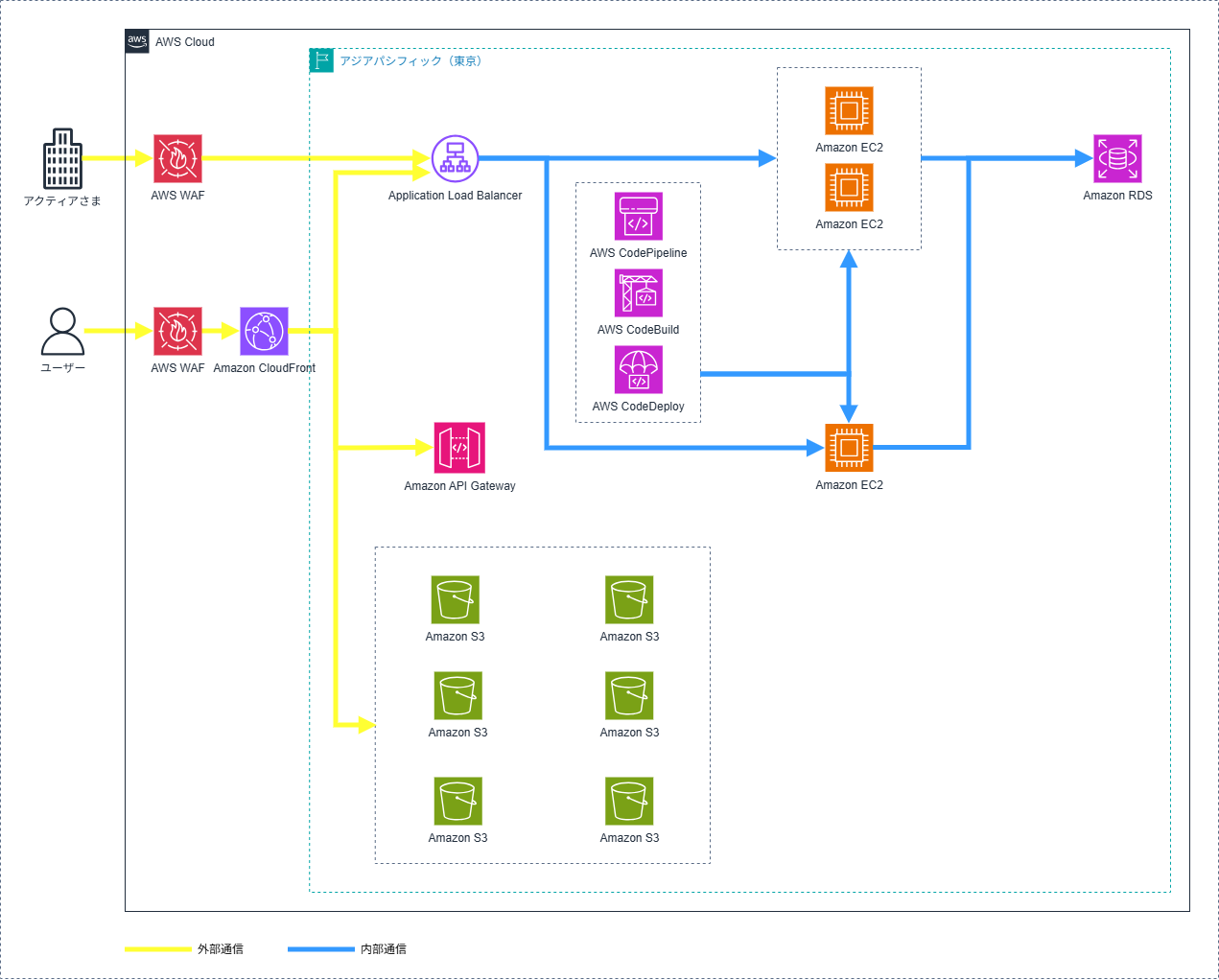This screenshot has height=980, width=1219.
Task: Select the middle-right S3 bucket icon
Action: point(629,695)
